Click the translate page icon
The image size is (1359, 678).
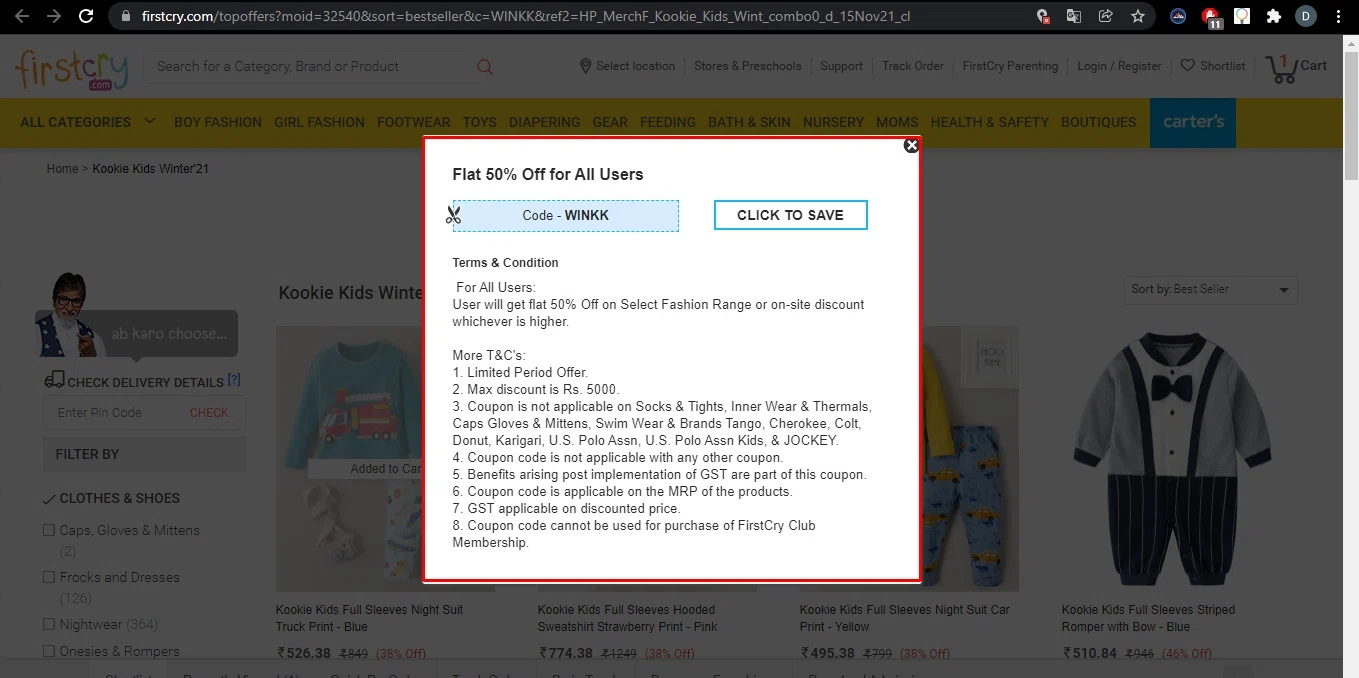tap(1074, 16)
